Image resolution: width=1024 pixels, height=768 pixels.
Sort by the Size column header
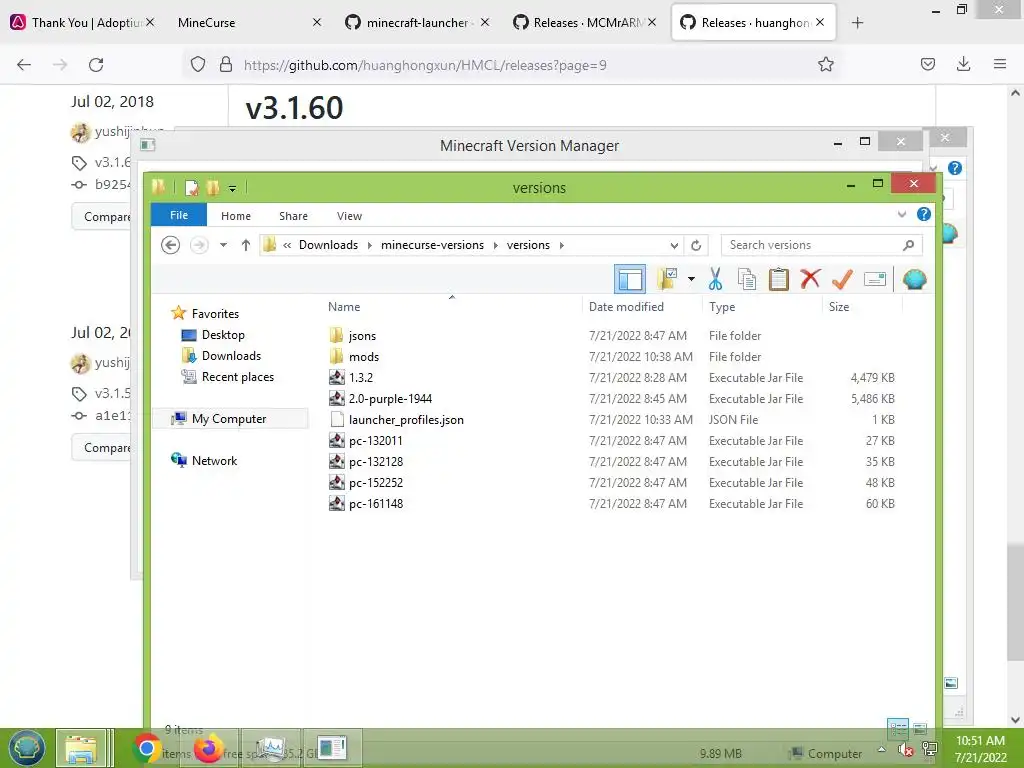[839, 307]
